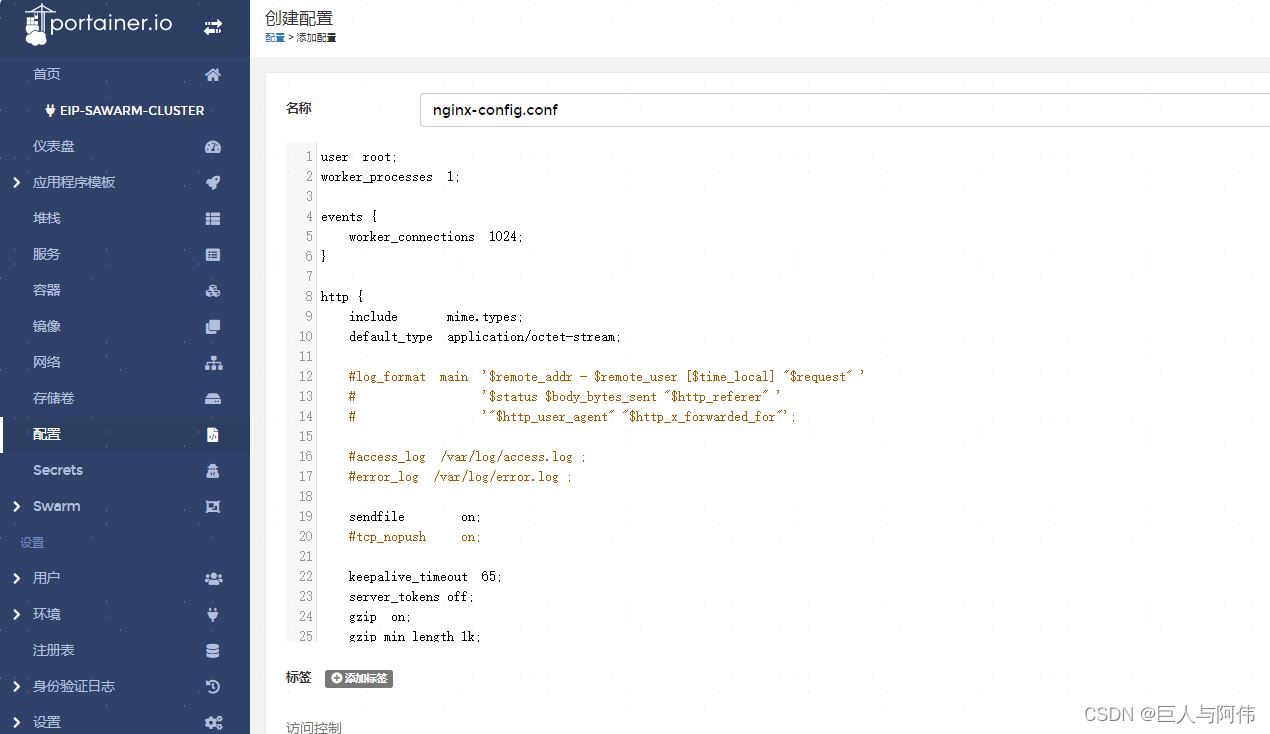Expand the 用户 menu chevron
1270x734 pixels.
[x=16, y=578]
